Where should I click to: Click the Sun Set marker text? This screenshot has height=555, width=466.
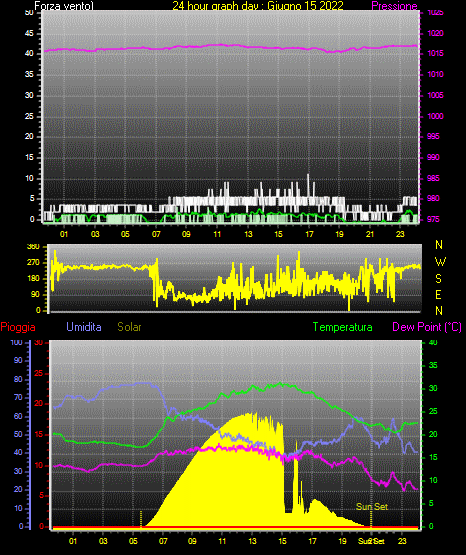pyautogui.click(x=372, y=507)
